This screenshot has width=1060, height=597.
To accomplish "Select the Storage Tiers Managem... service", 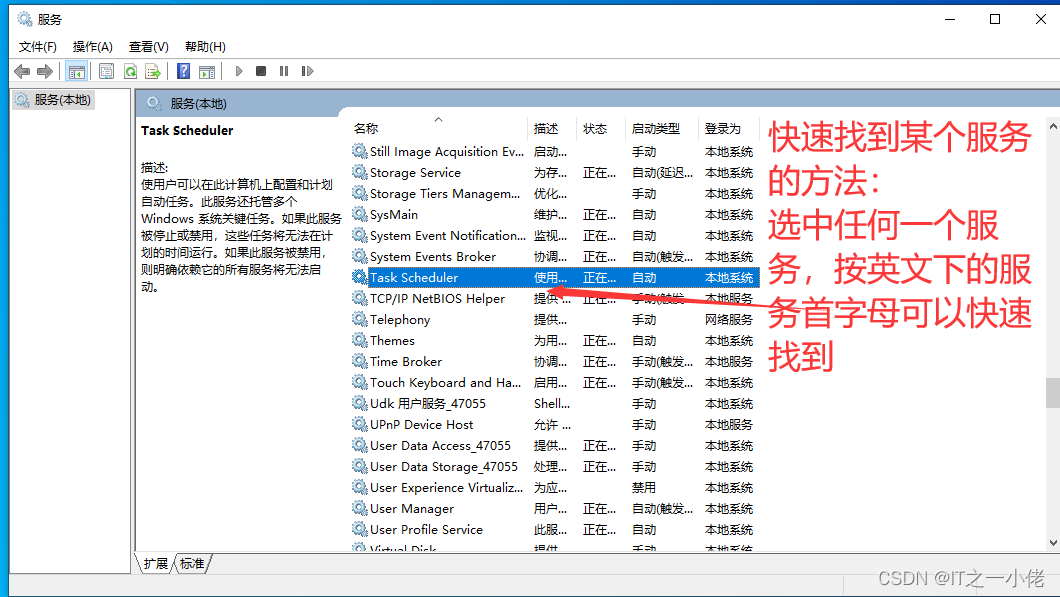I will 445,193.
